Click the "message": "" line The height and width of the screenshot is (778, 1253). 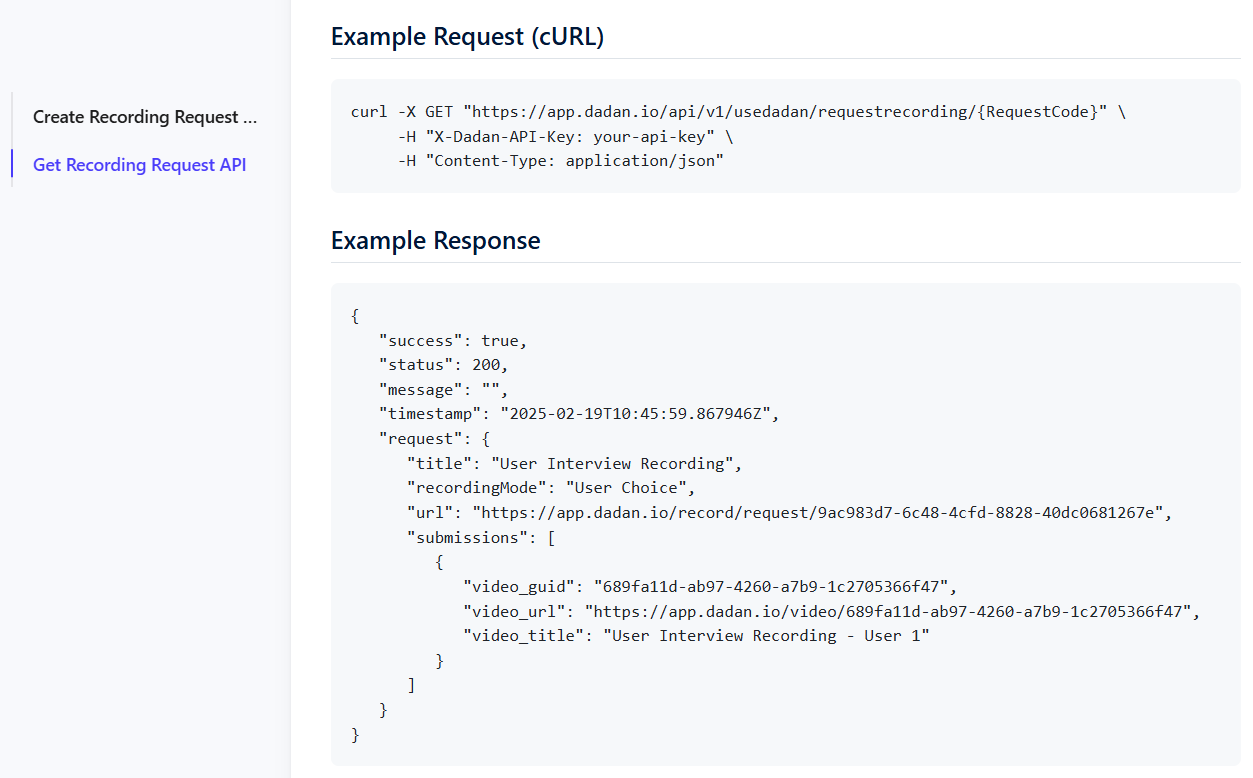point(443,390)
